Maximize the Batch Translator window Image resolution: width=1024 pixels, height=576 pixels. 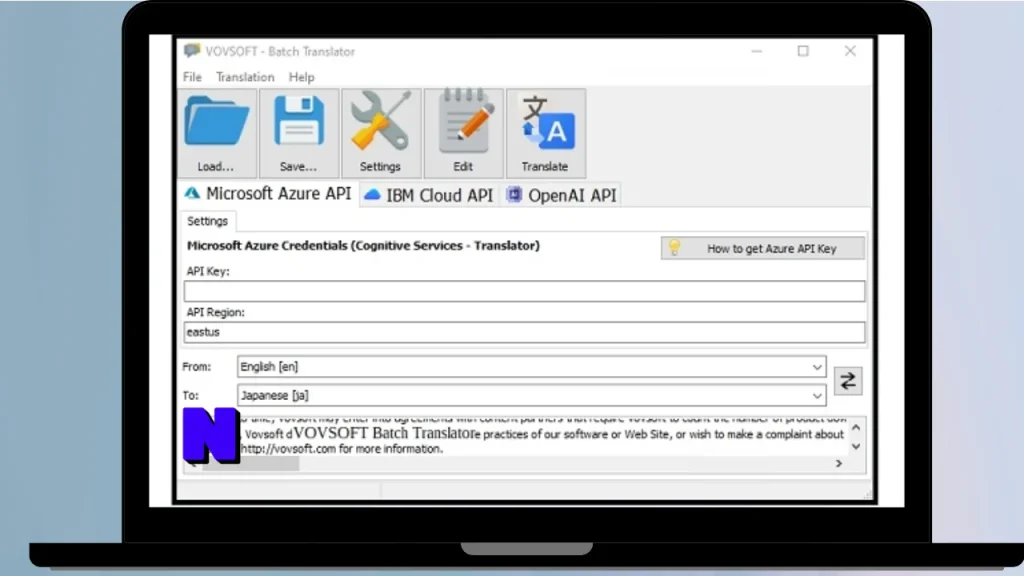point(803,51)
